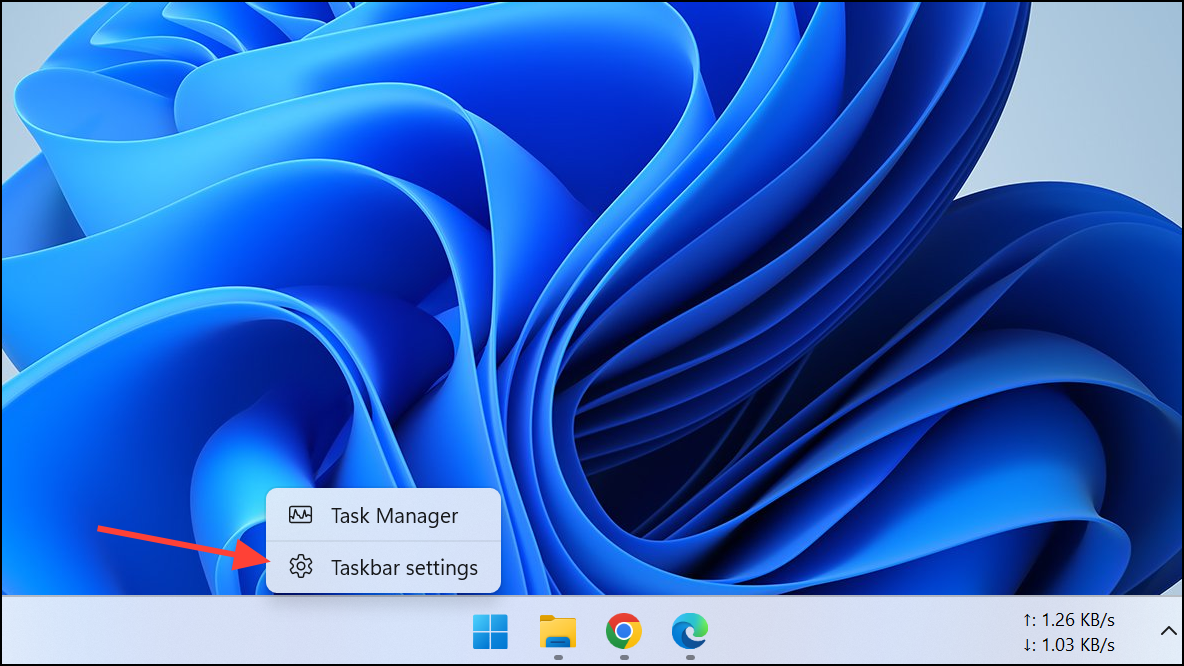This screenshot has width=1184, height=666.
Task: Click the upload speed 1.26 KB/s reading
Action: [1068, 620]
